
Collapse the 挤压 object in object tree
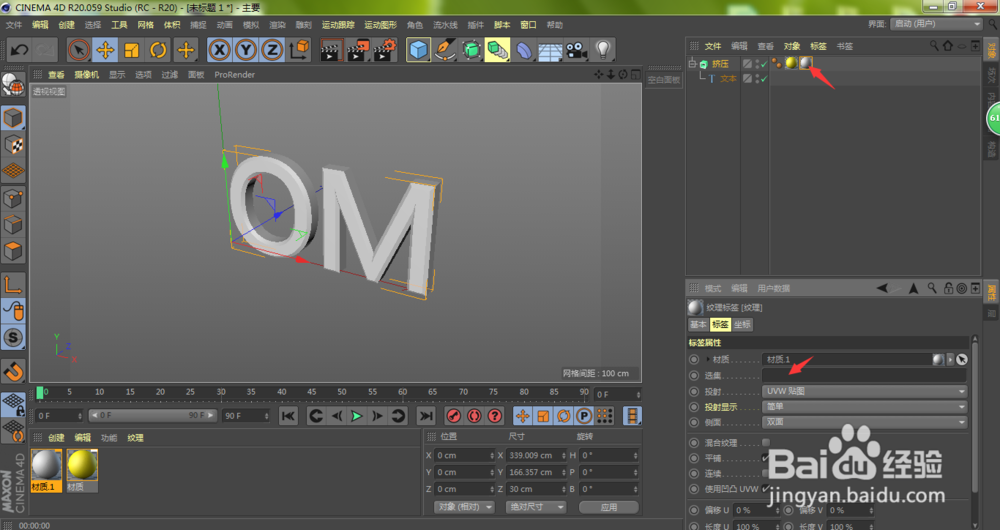click(x=693, y=63)
